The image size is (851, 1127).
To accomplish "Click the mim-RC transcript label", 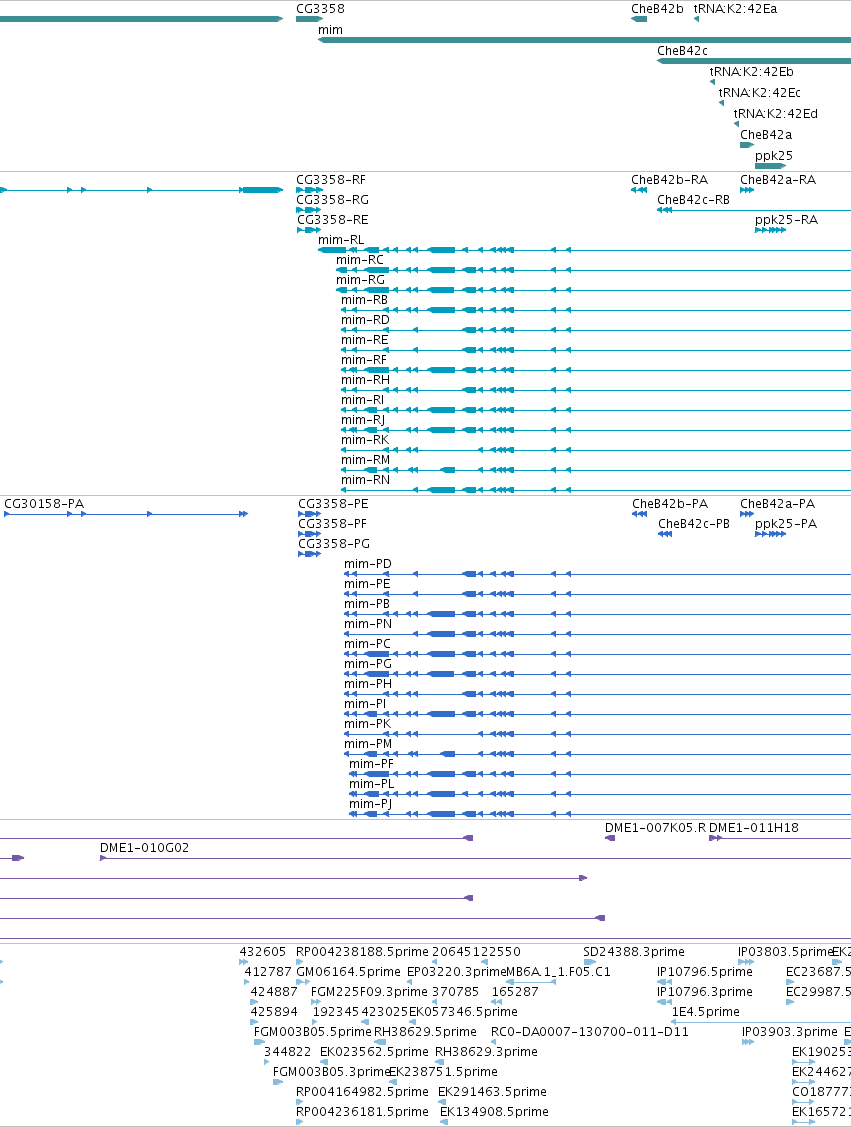I will pyautogui.click(x=359, y=259).
